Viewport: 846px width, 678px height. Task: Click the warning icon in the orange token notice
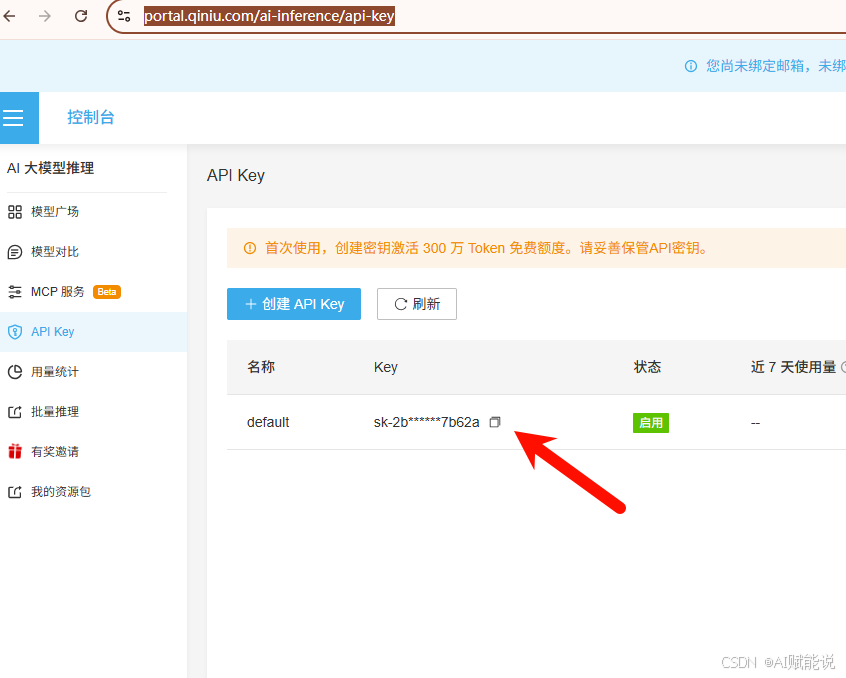pos(250,248)
